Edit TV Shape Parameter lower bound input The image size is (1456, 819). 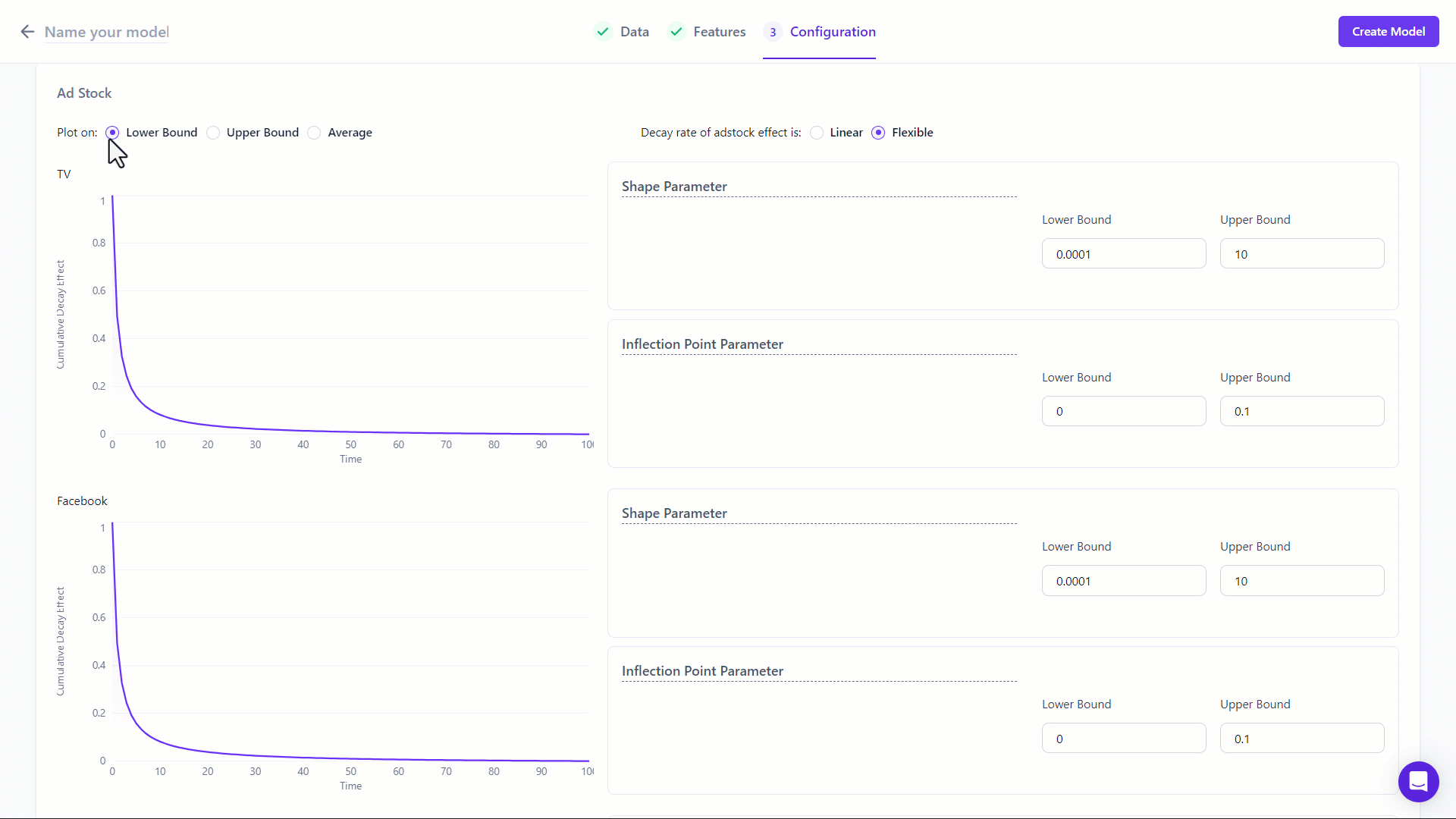(1124, 253)
